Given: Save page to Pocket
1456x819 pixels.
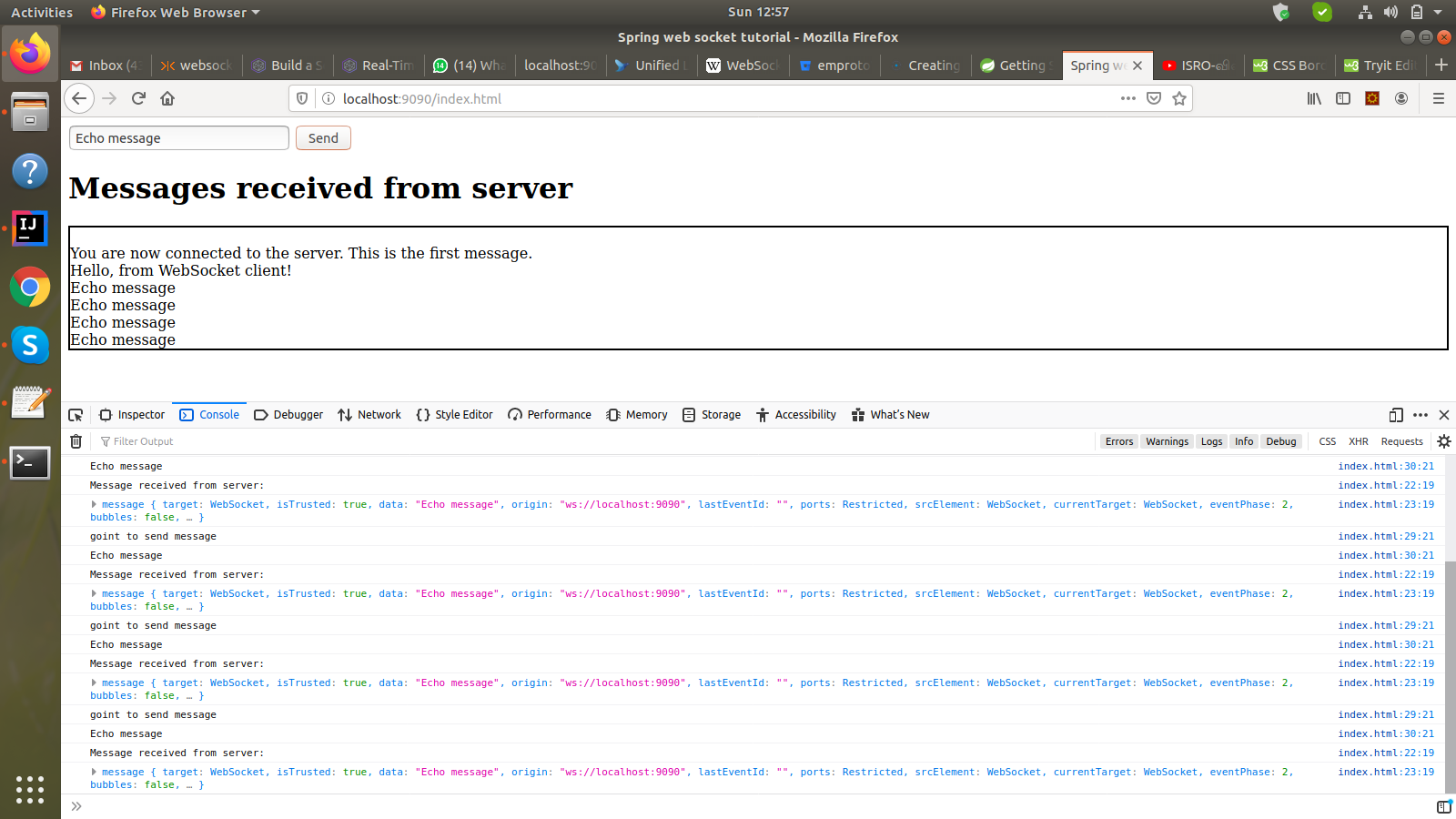Looking at the screenshot, I should (x=1154, y=98).
